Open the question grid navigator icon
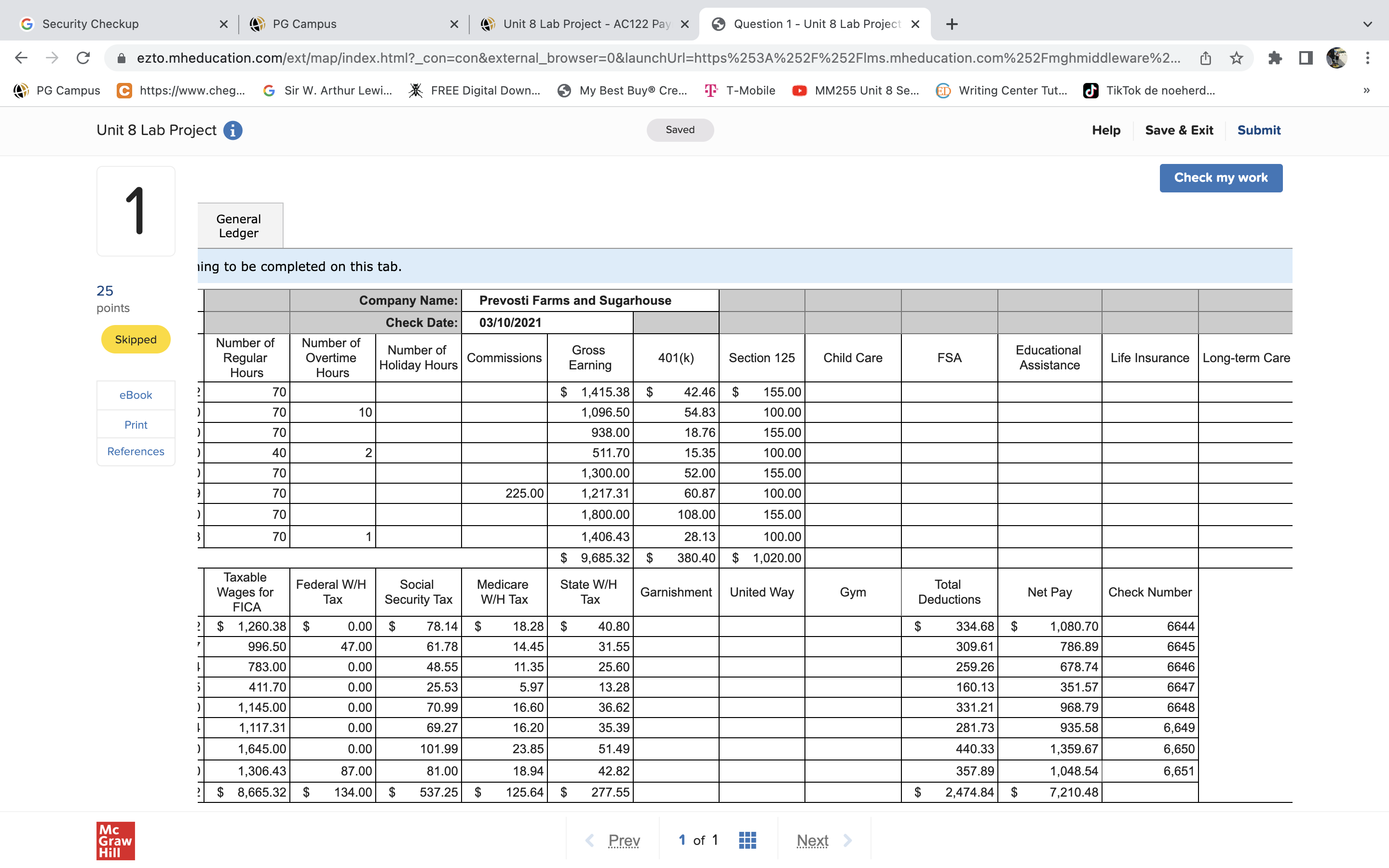 (747, 840)
